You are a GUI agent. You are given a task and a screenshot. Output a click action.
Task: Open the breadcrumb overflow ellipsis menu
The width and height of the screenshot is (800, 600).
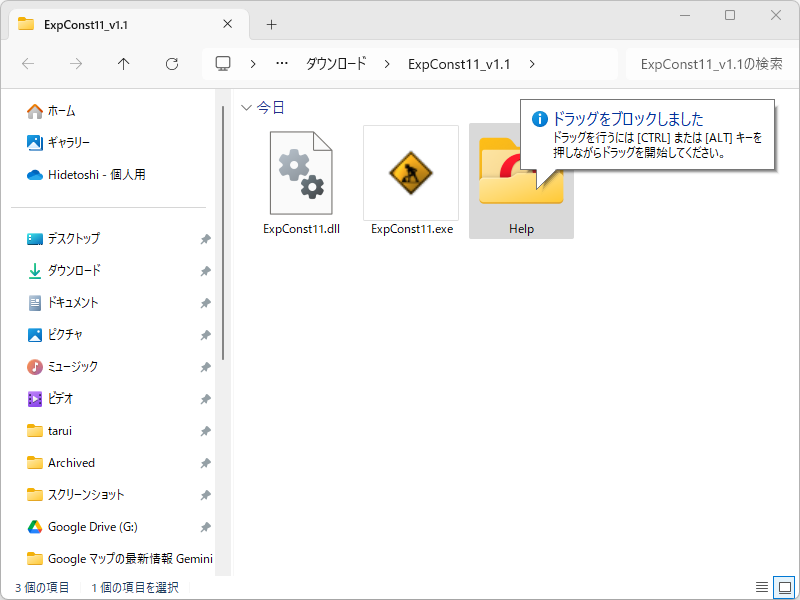[x=281, y=62]
